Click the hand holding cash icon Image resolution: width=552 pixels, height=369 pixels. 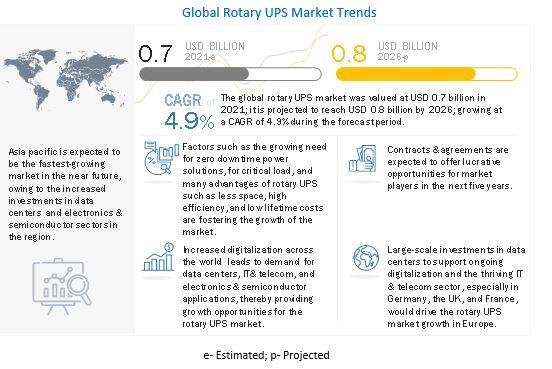[363, 159]
